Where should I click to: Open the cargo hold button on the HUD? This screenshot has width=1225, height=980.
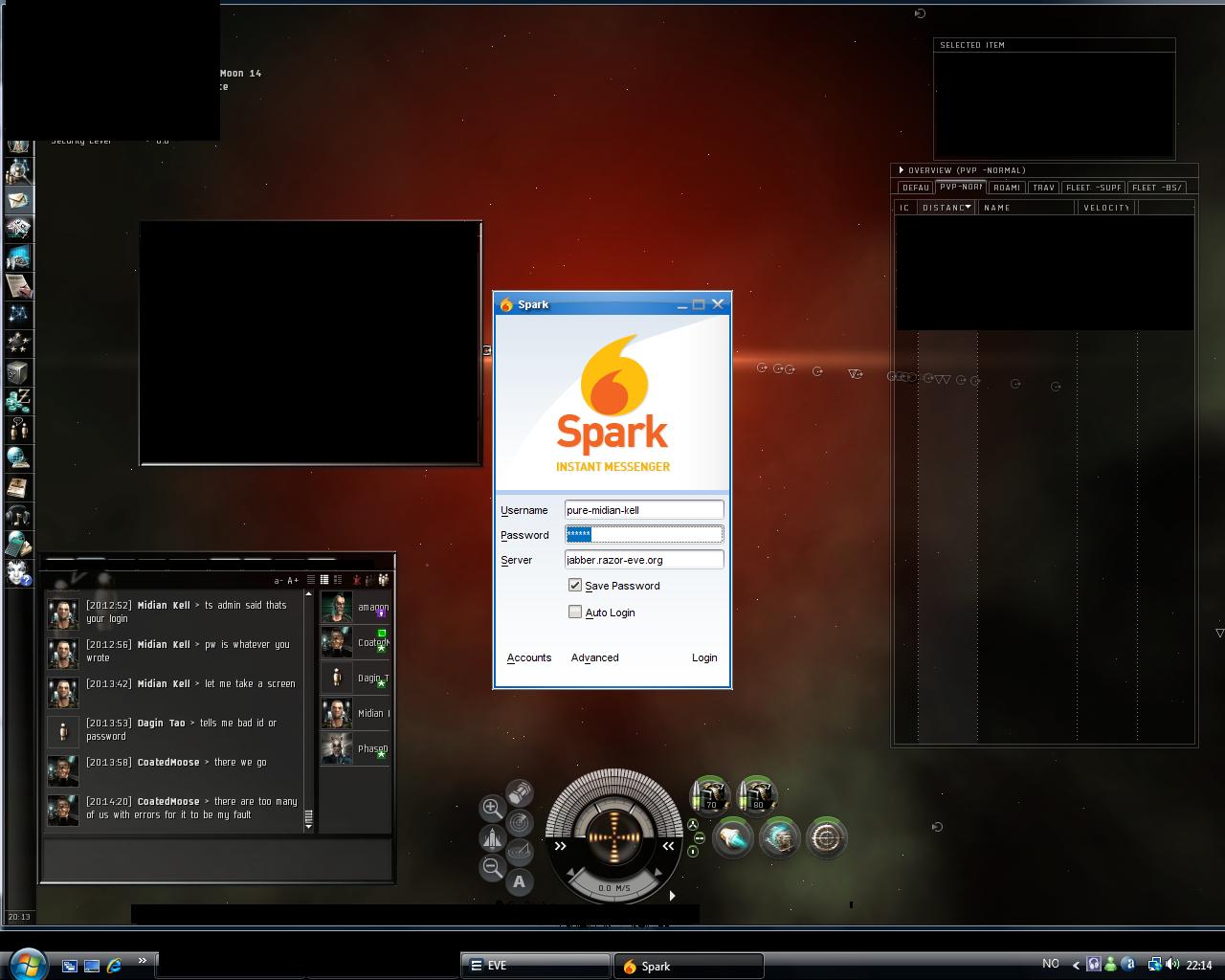coord(520,793)
